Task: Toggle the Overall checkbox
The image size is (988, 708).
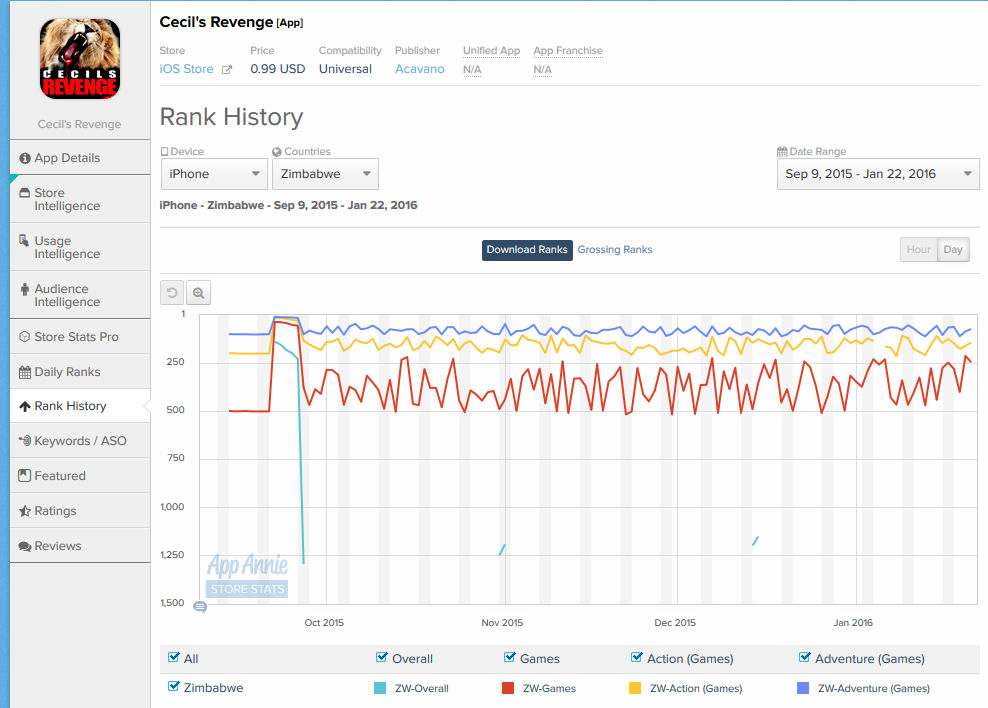Action: pyautogui.click(x=381, y=658)
